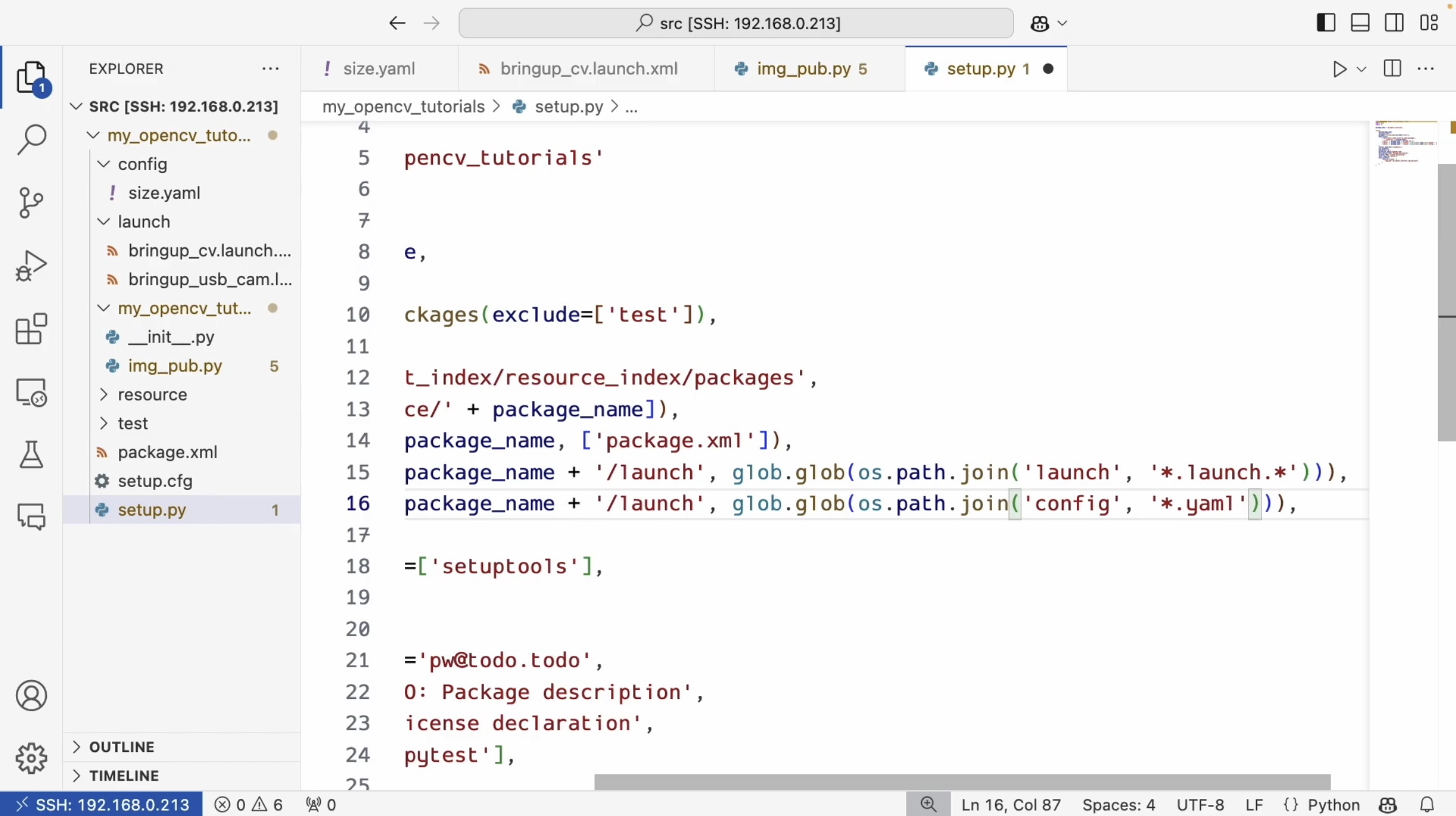Open the Testing flask view
The width and height of the screenshot is (1456, 816).
click(31, 455)
